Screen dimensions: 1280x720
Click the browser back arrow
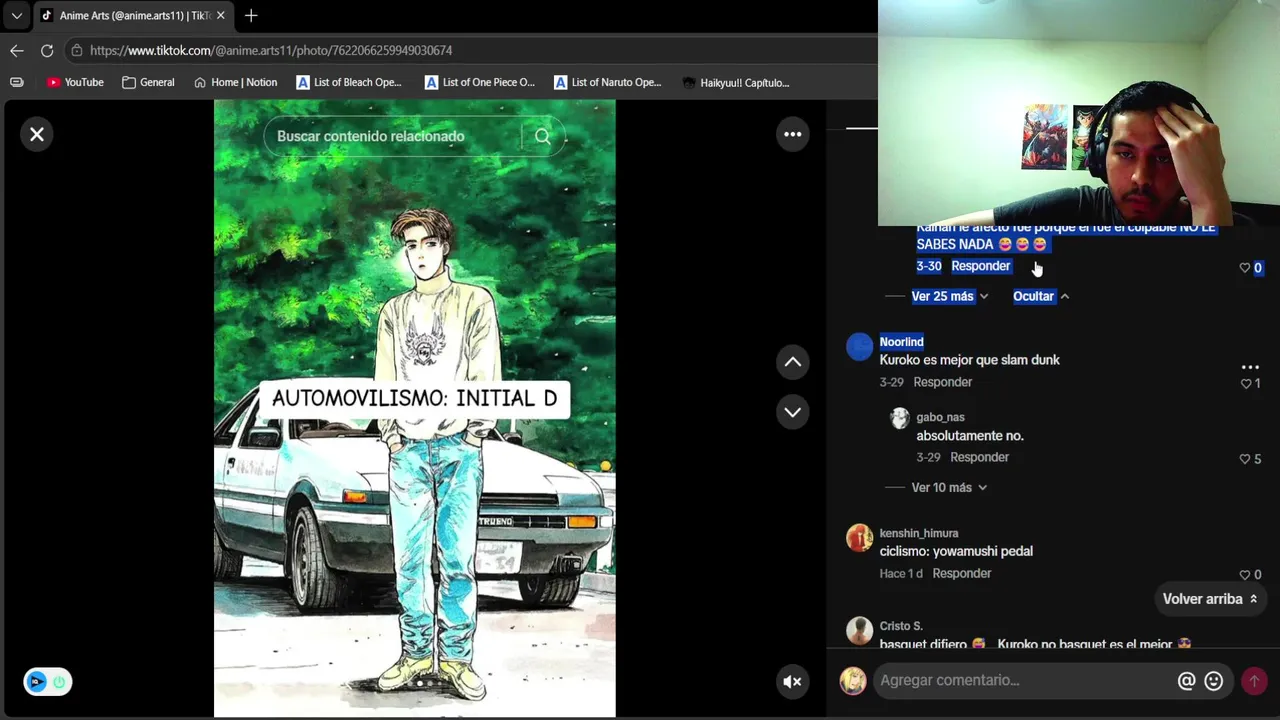pyautogui.click(x=17, y=50)
